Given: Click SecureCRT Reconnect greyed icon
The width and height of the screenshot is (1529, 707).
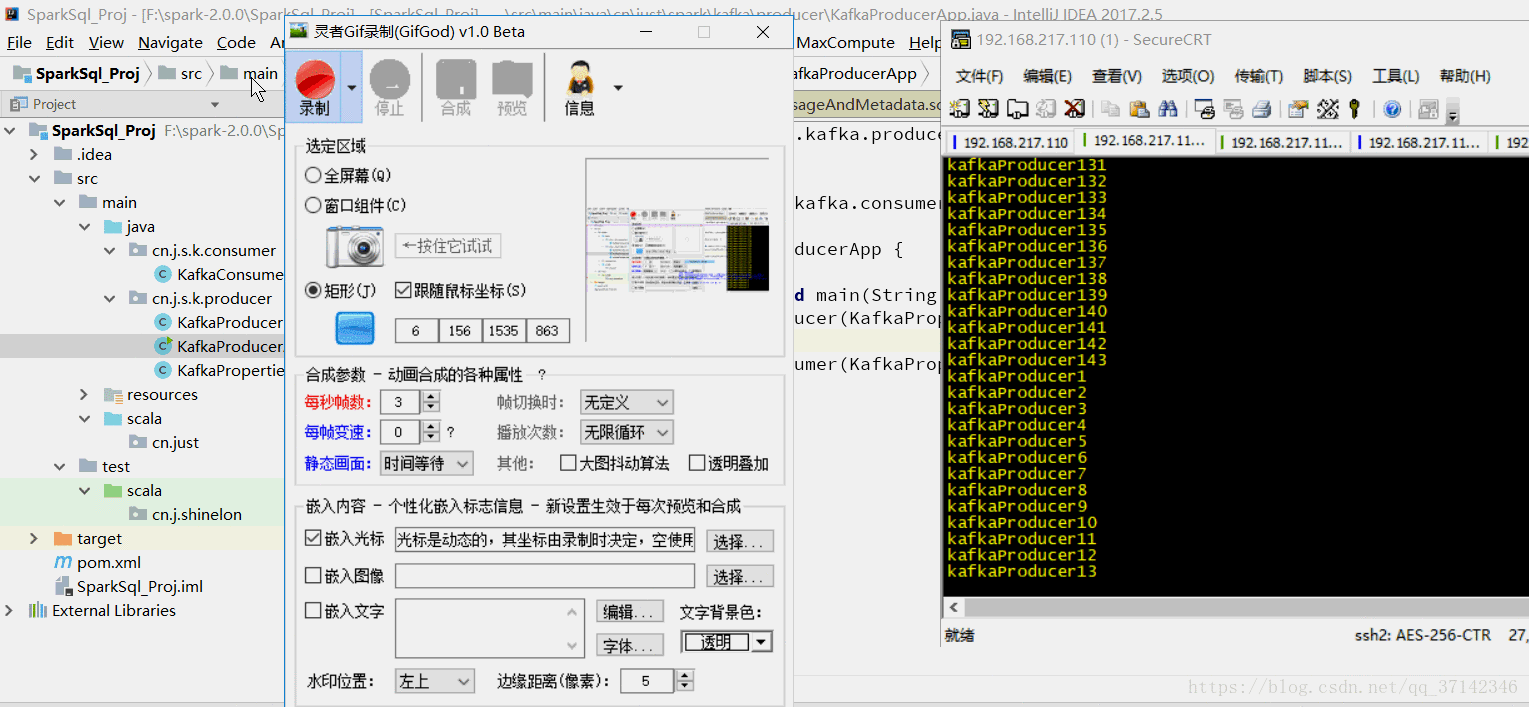Looking at the screenshot, I should pos(1046,109).
